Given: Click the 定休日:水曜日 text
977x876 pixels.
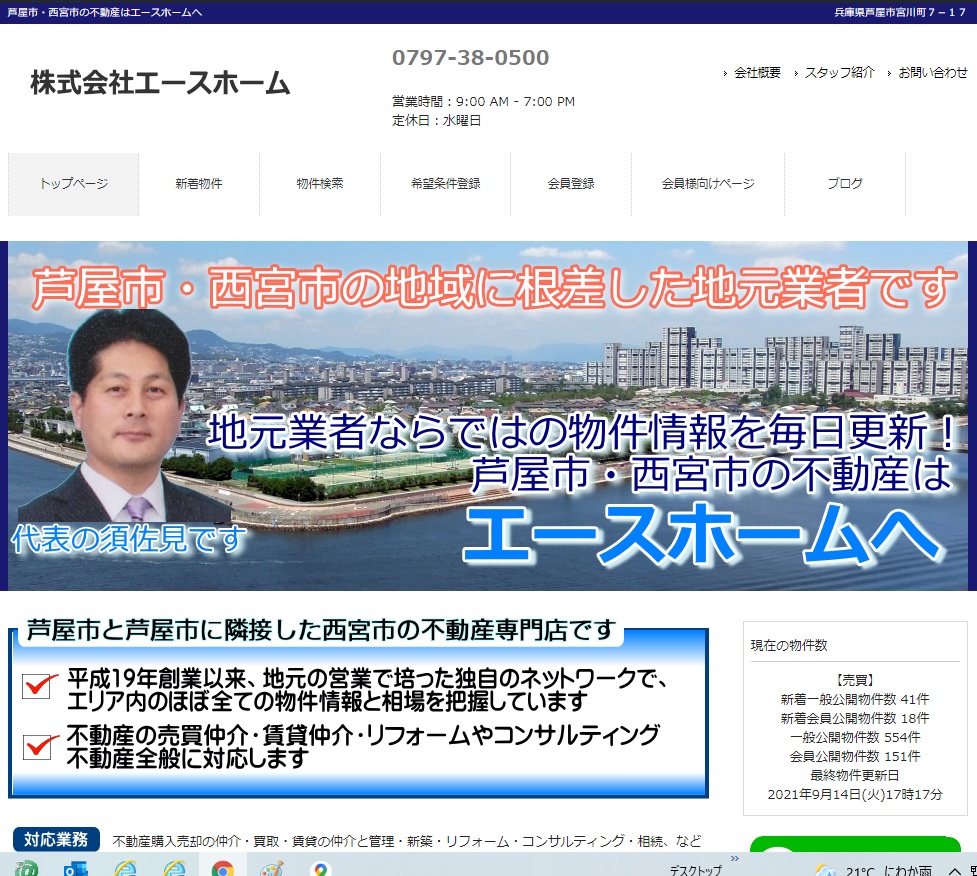Looking at the screenshot, I should [436, 121].
